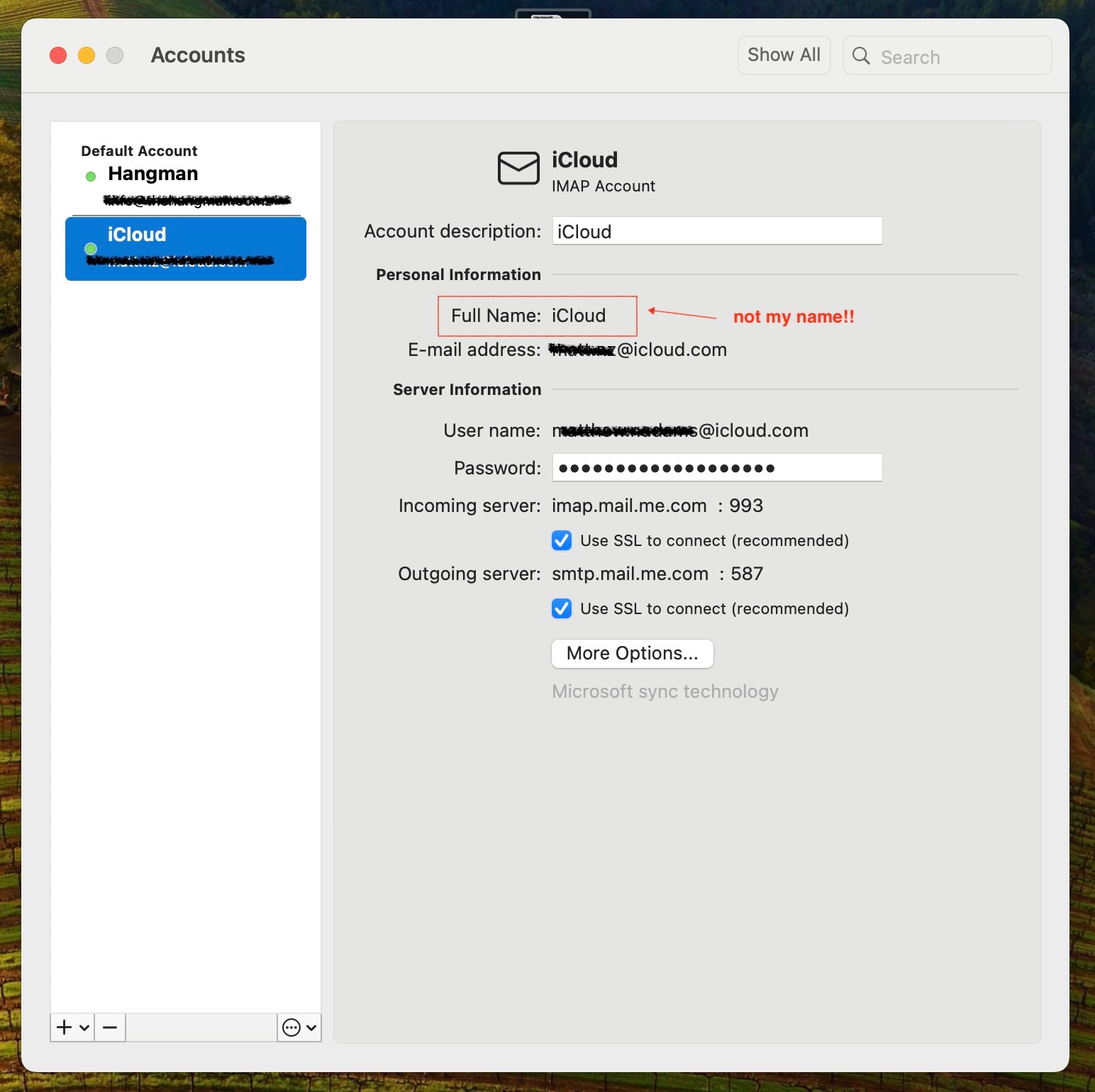This screenshot has width=1095, height=1092.
Task: Click the E-mail address @icloud.com value
Action: pos(639,350)
